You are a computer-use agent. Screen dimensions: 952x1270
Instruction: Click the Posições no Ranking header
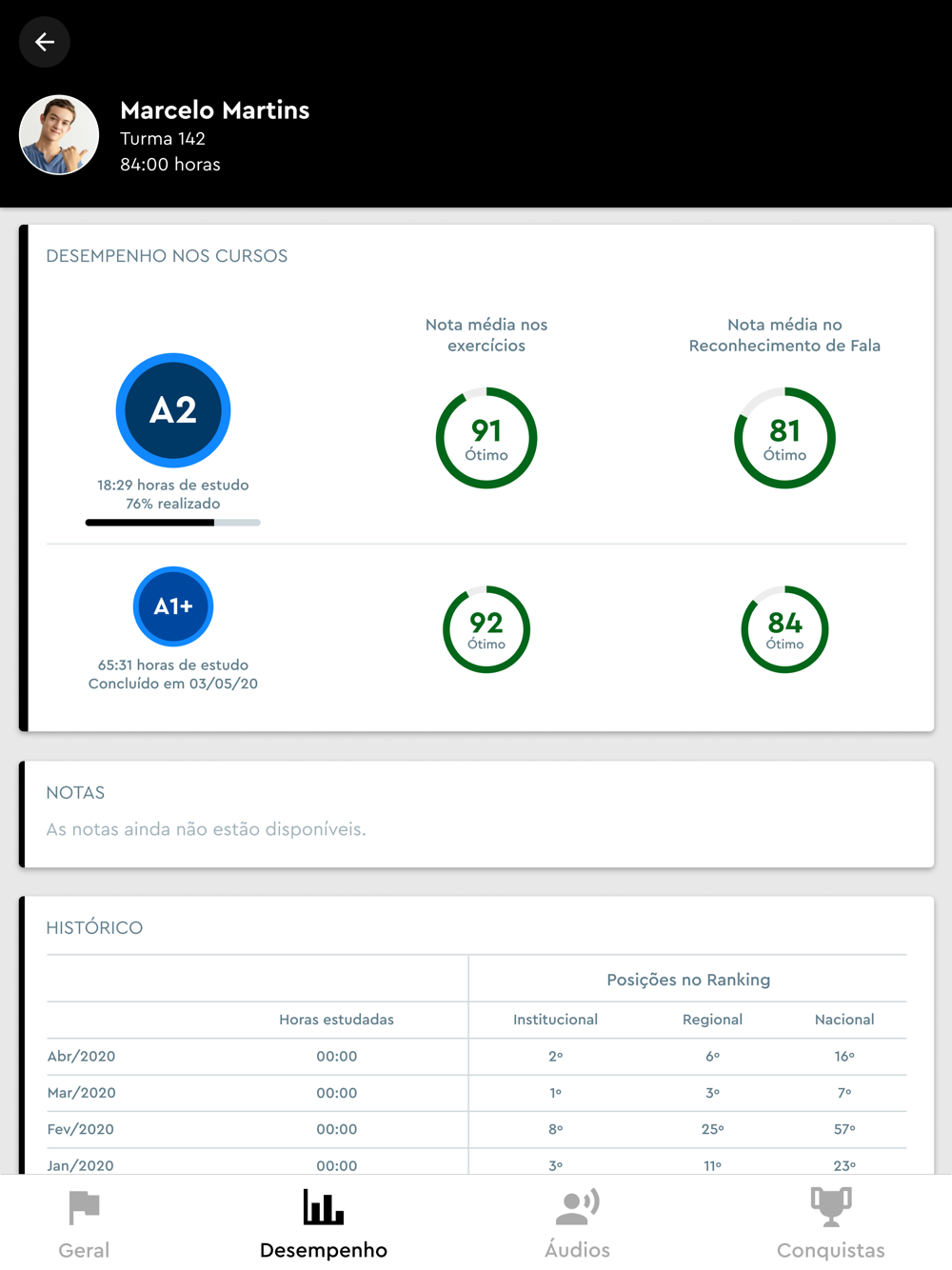tap(688, 980)
